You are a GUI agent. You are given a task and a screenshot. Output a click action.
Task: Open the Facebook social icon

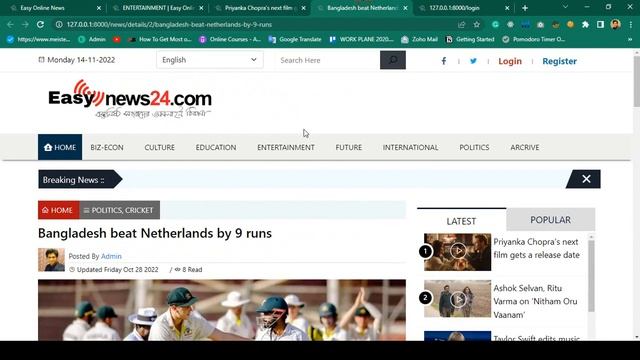(x=444, y=61)
